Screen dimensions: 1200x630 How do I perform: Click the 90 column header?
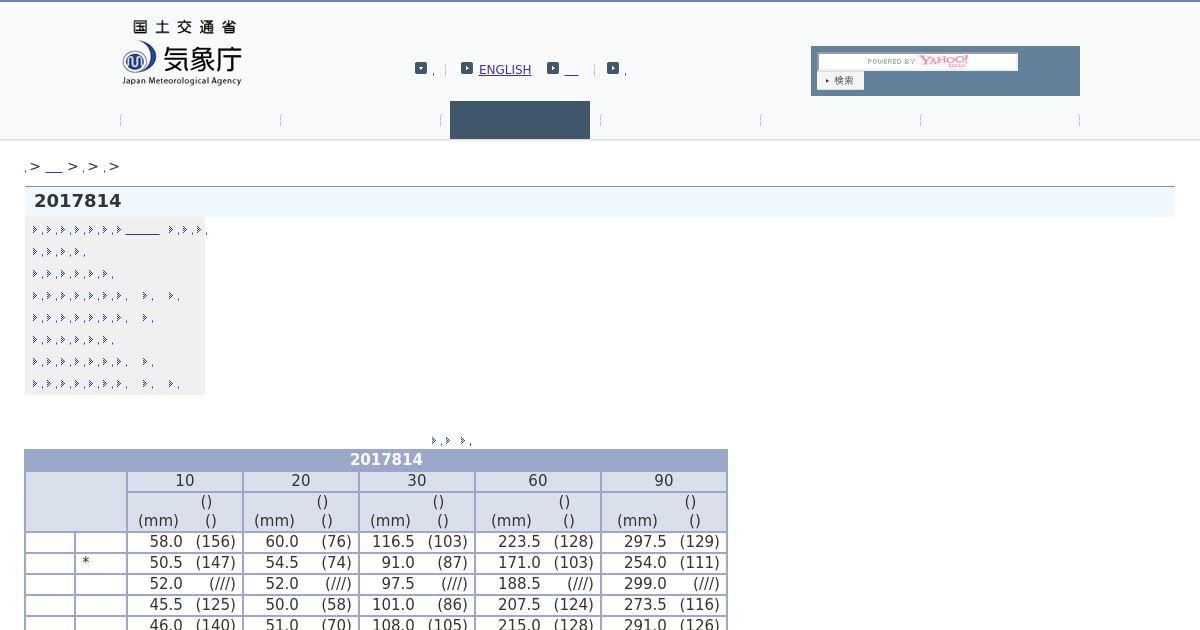click(664, 481)
